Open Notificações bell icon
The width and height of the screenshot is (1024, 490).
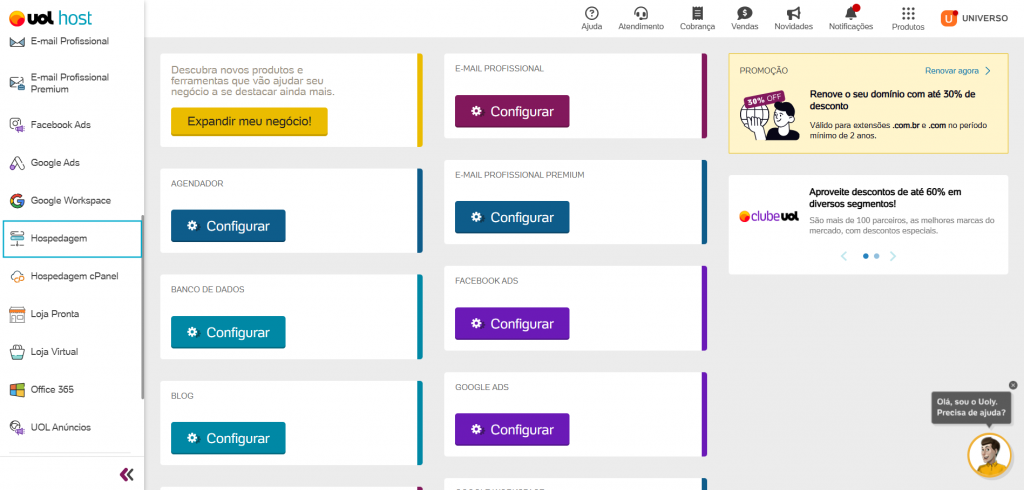coord(851,13)
